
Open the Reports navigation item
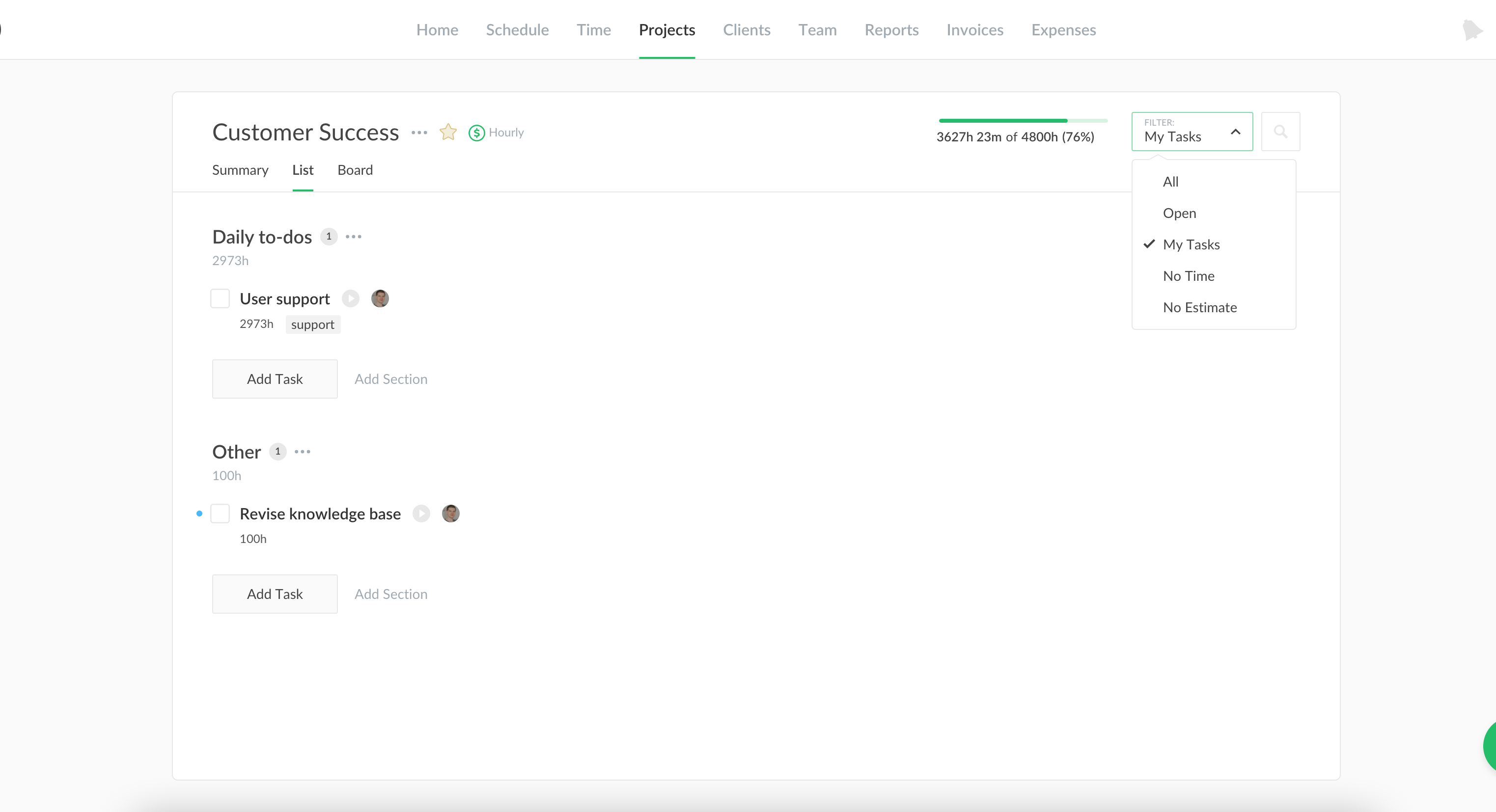(891, 29)
